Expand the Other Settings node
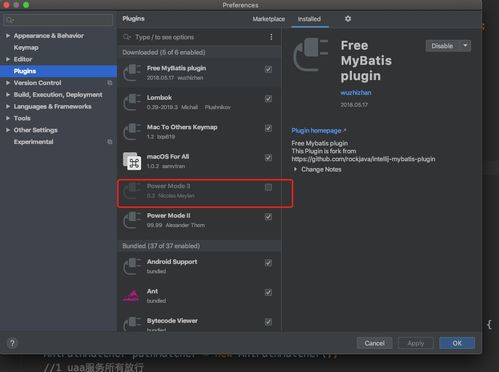 click(x=8, y=130)
